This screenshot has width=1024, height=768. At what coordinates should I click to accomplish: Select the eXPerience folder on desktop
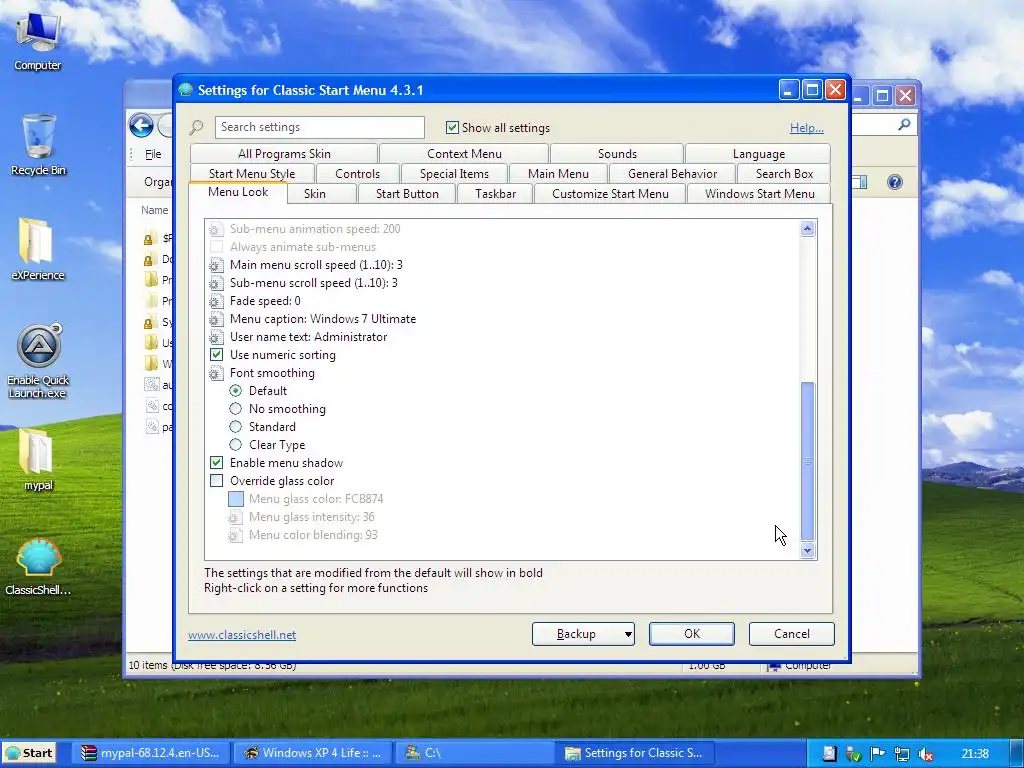(x=38, y=249)
